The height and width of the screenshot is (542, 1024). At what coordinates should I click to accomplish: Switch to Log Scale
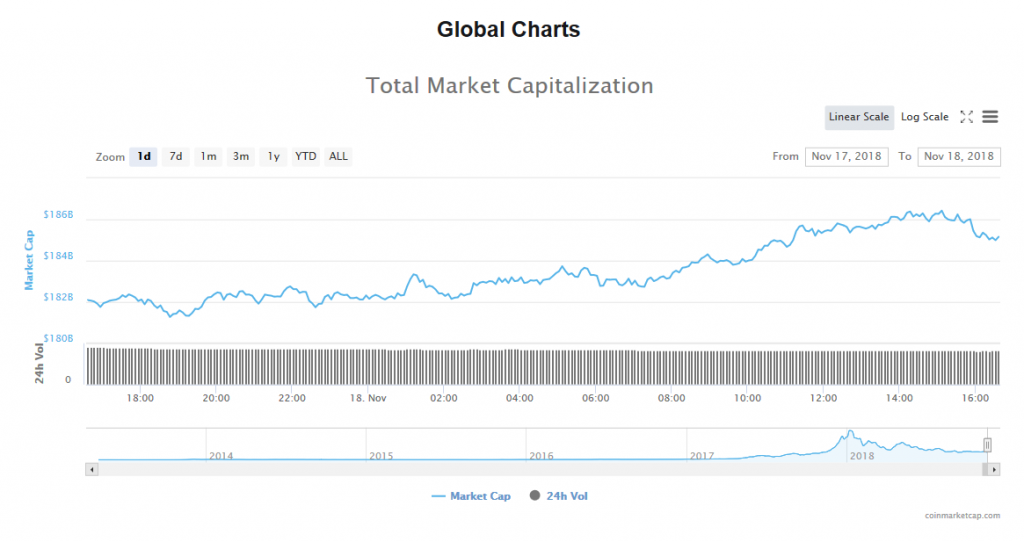[924, 117]
